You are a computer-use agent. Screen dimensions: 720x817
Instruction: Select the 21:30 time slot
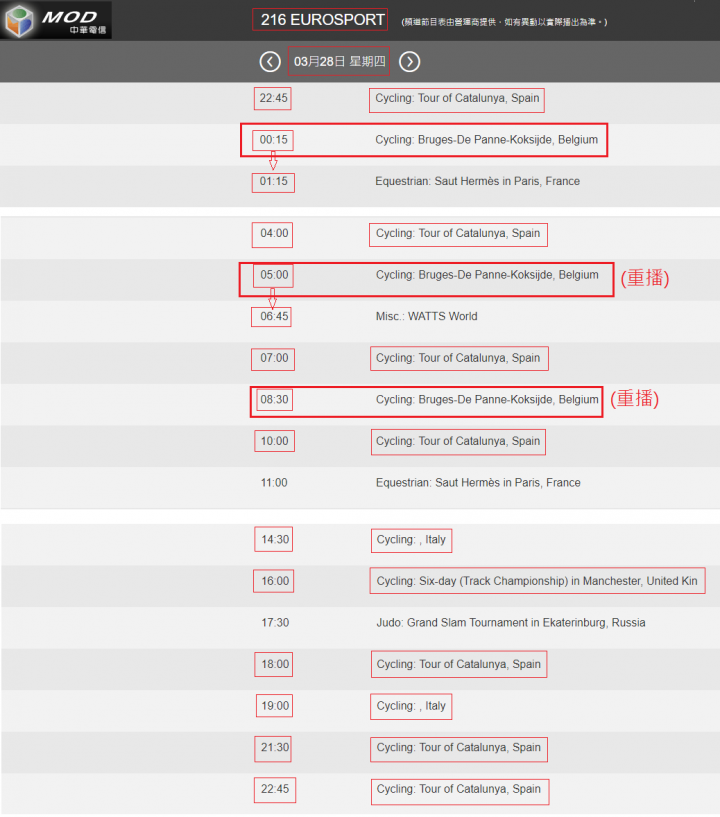[x=275, y=748]
